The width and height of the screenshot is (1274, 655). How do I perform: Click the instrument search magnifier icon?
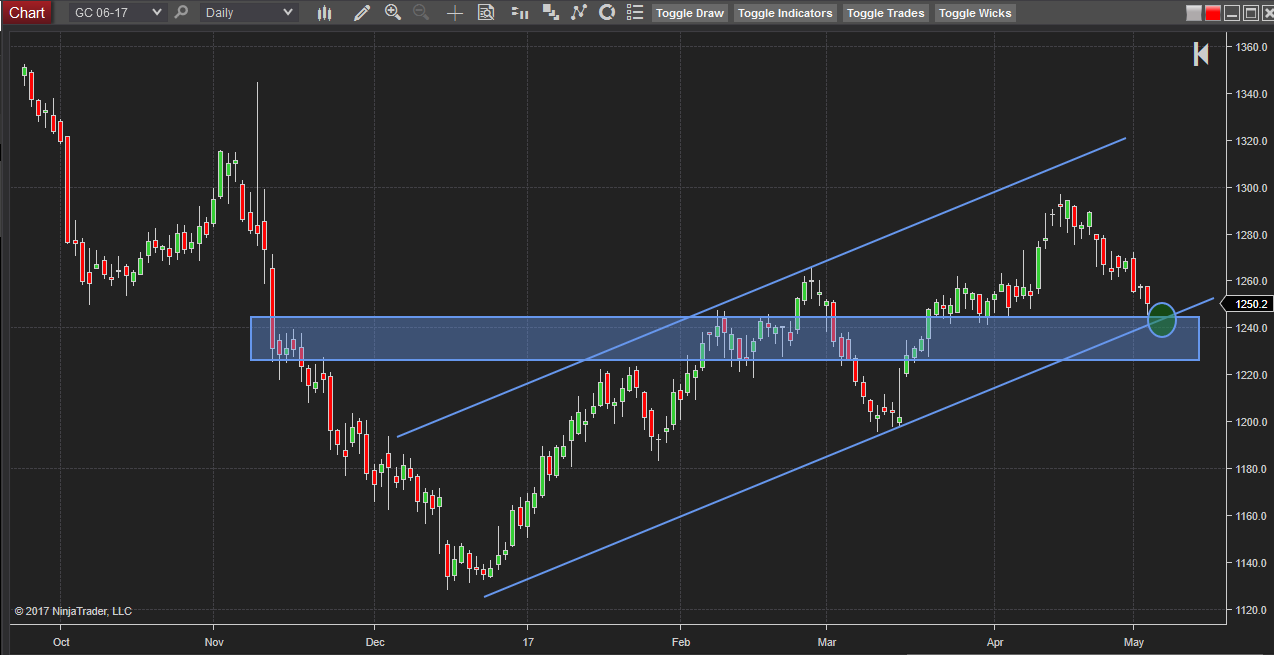181,13
